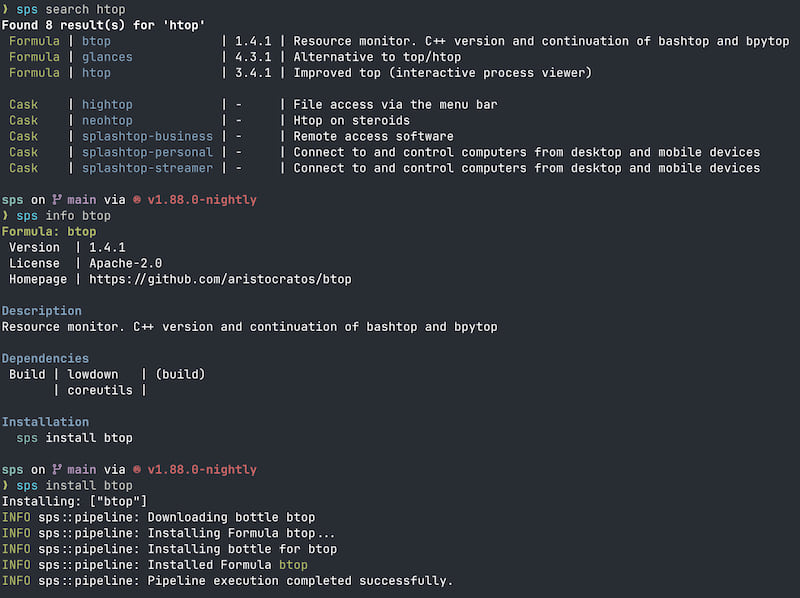Image resolution: width=800 pixels, height=598 pixels.
Task: Click the splashtop-personal cask entry
Action: (147, 152)
